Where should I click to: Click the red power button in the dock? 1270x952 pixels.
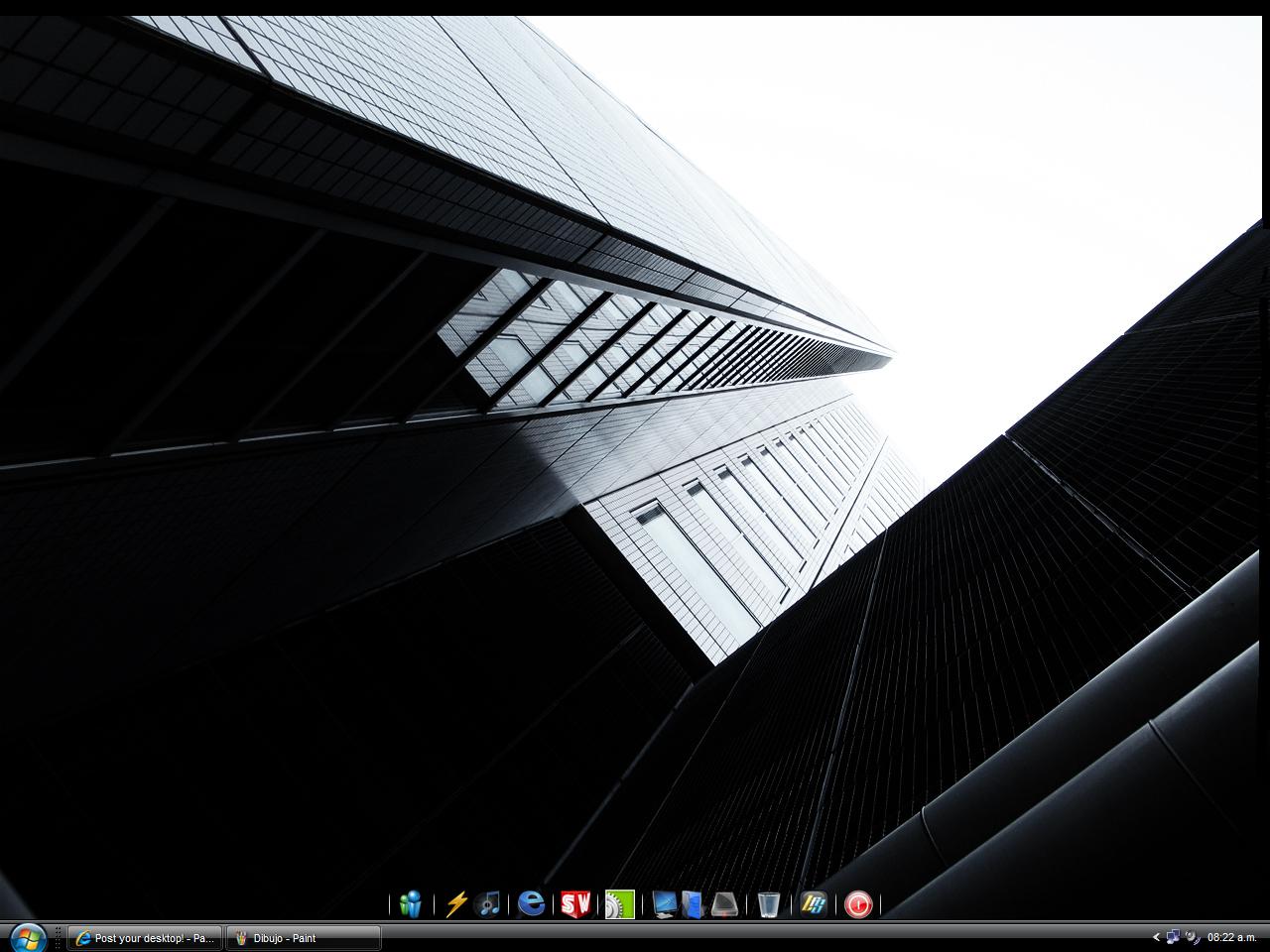point(858,904)
